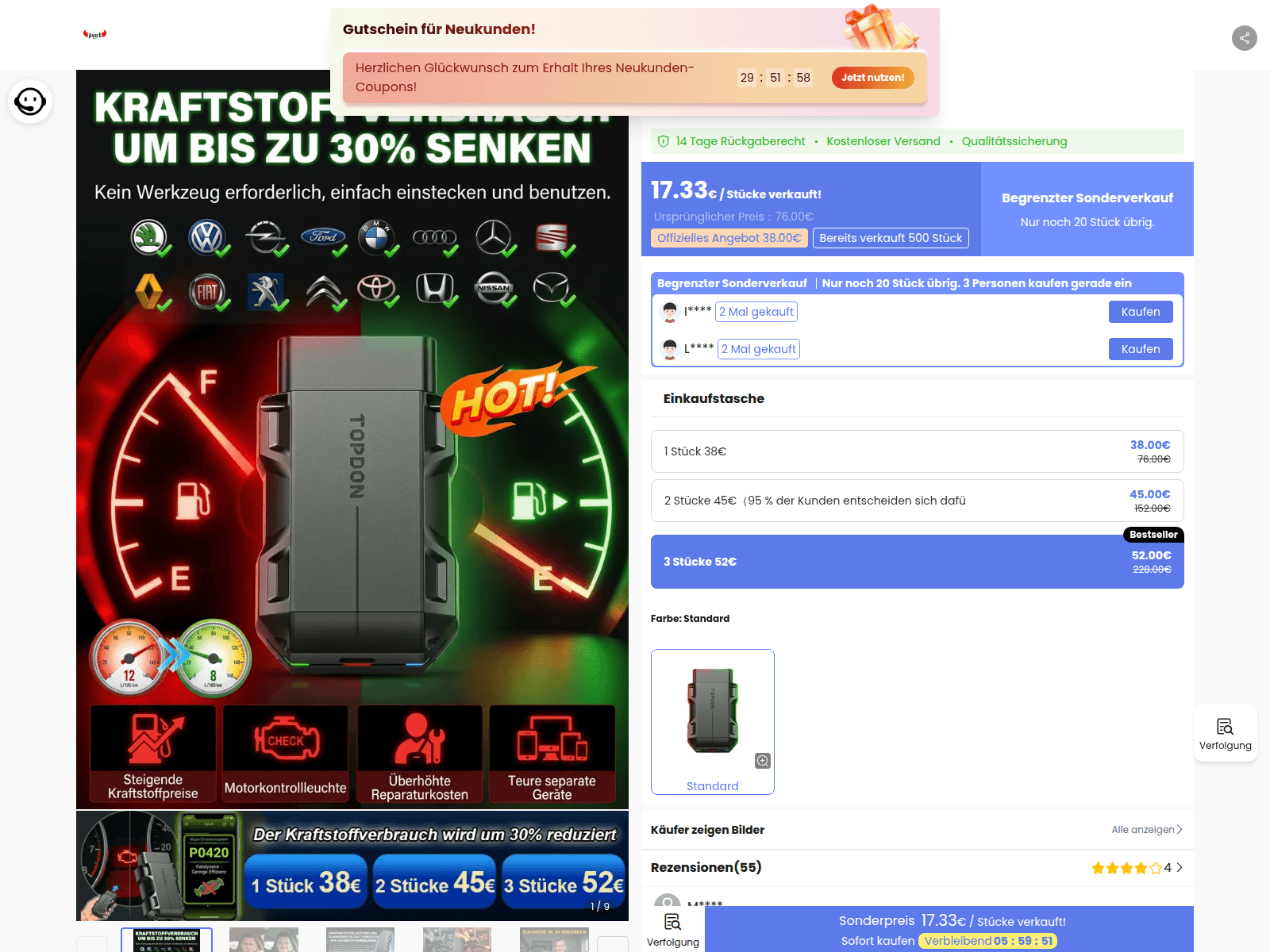Expand reviews with arrow next to rating 4
Viewport: 1270px width, 952px height.
pyautogui.click(x=1180, y=868)
